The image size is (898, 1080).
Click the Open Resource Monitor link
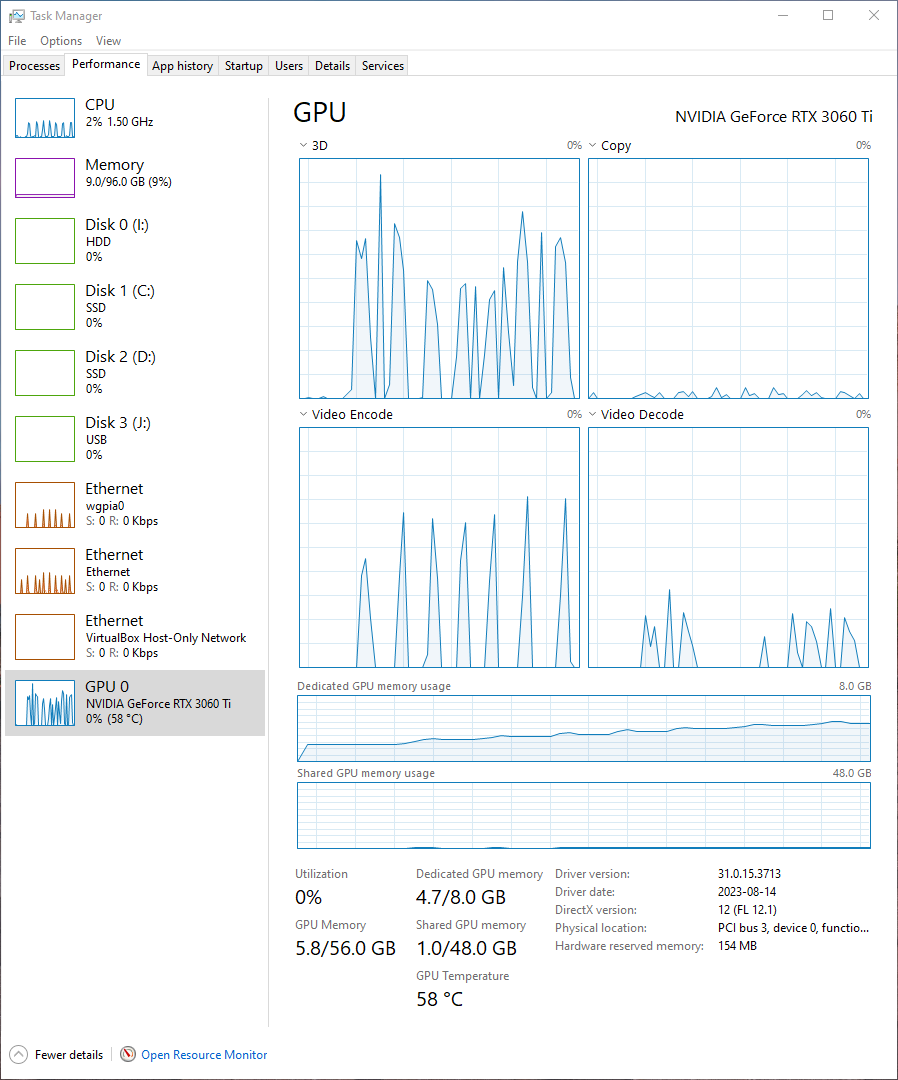pos(204,1055)
